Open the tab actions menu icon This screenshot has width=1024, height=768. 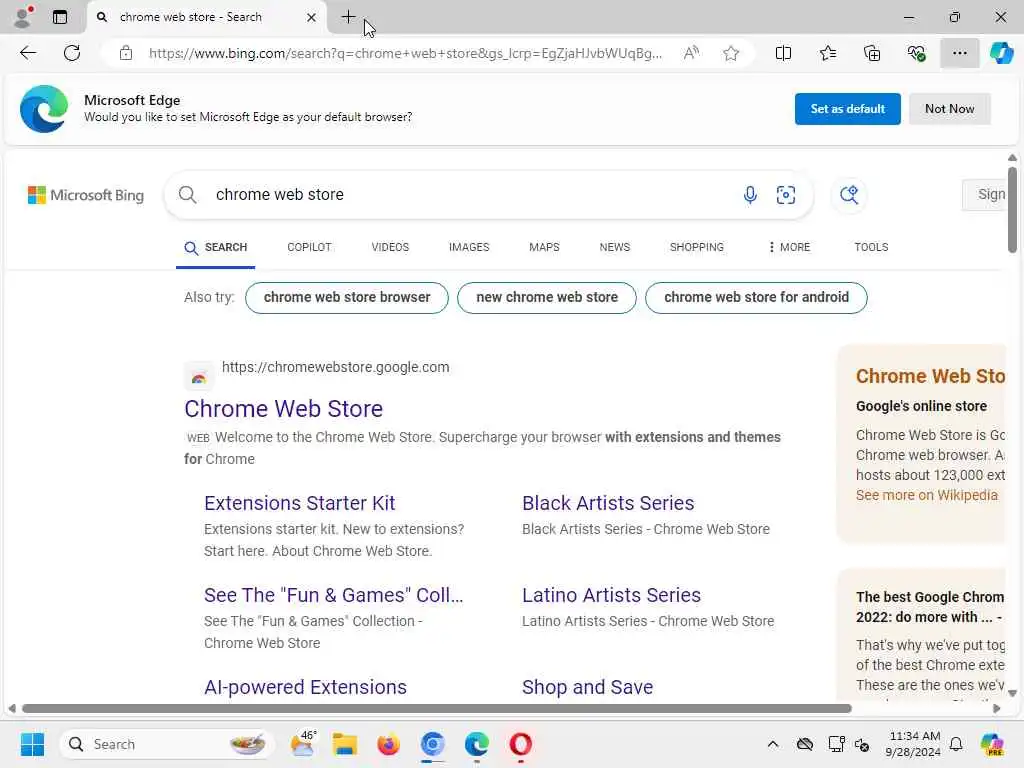point(59,17)
